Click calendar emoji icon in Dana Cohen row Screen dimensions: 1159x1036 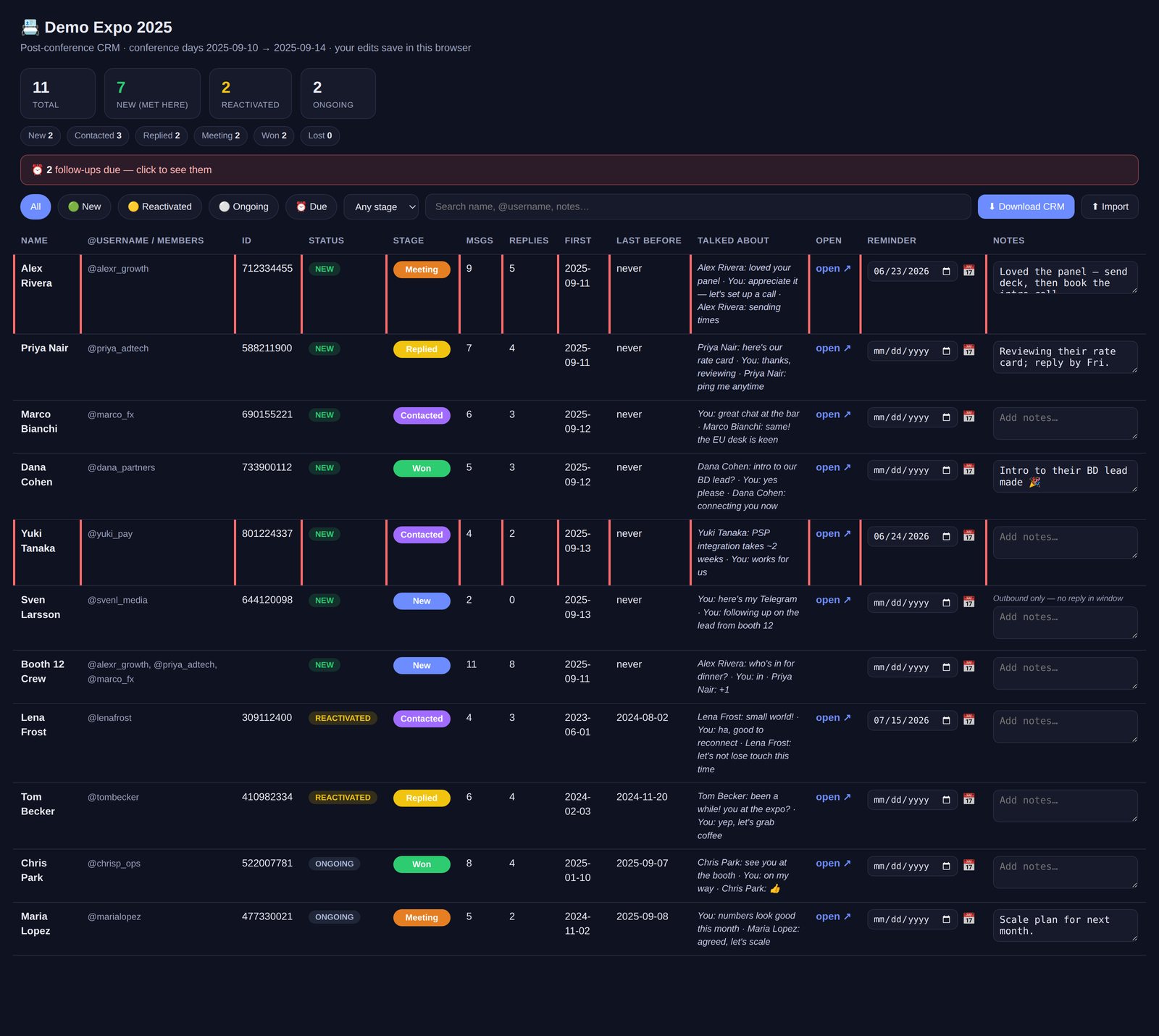[968, 469]
